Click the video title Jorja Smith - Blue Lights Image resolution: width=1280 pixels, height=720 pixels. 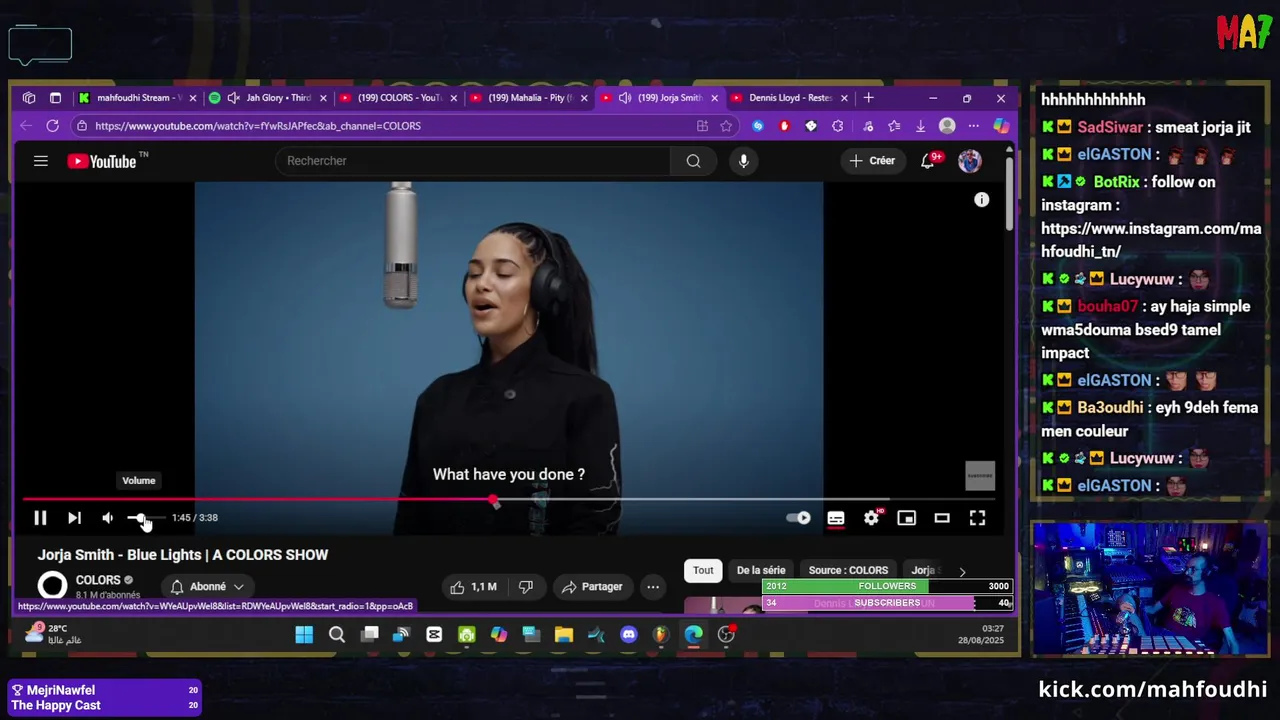click(x=183, y=555)
